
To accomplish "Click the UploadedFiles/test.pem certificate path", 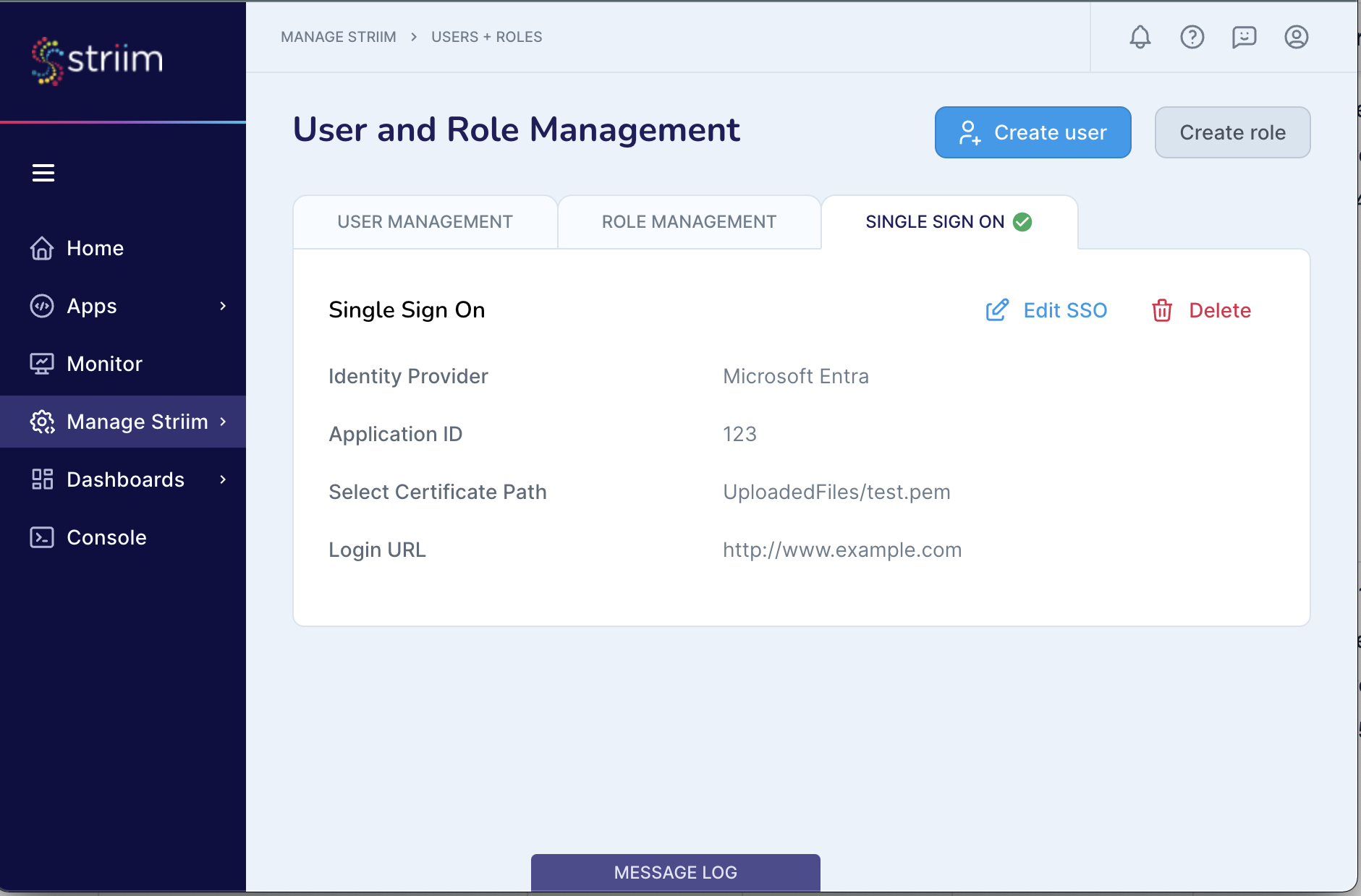I will [837, 492].
